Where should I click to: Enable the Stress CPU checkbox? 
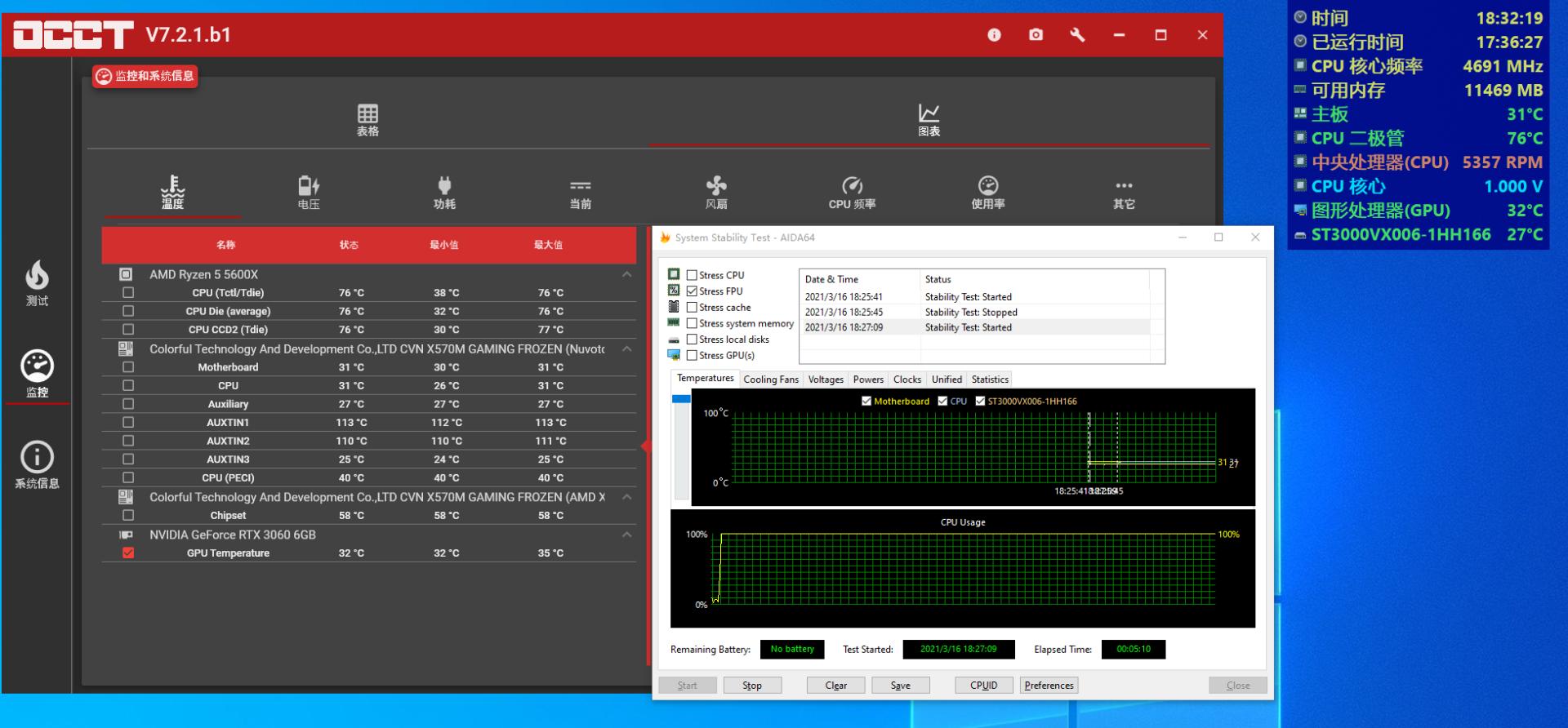click(692, 275)
